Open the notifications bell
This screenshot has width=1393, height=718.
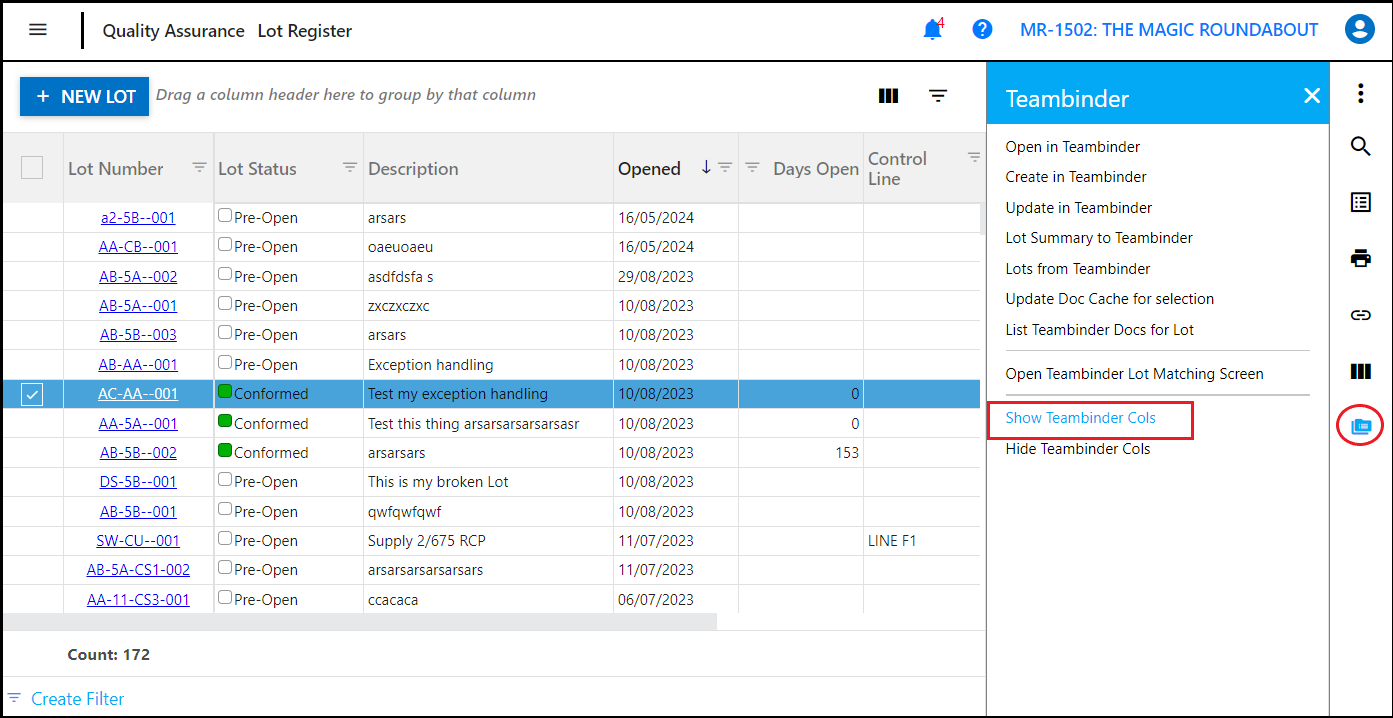click(932, 30)
